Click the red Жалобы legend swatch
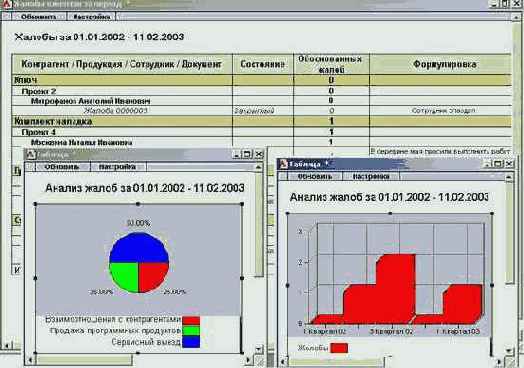Screen dimensions: 524x368 click(x=339, y=348)
